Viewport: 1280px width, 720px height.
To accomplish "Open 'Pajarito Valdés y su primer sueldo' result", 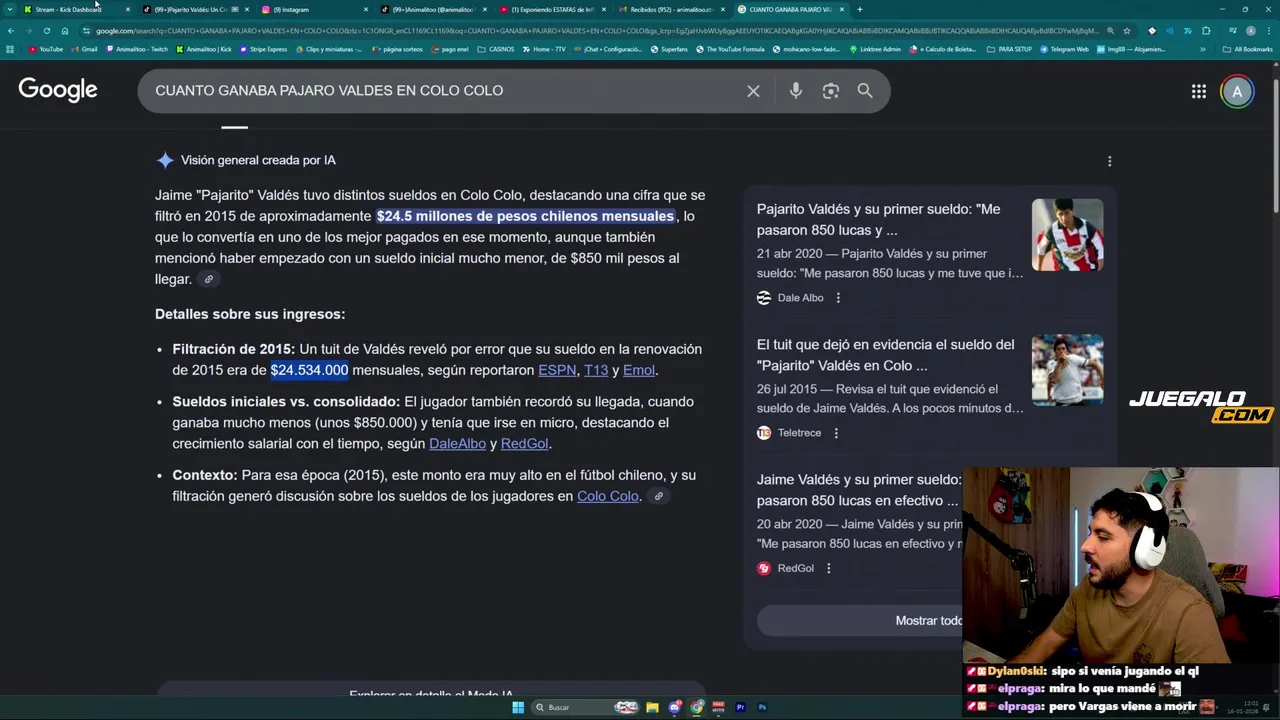I will click(878, 220).
